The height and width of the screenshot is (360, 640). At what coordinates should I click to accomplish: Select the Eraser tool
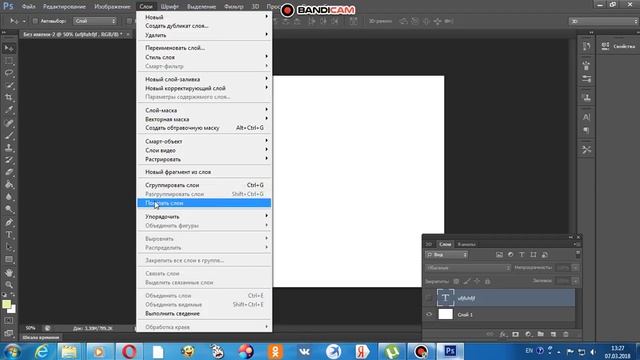coord(9,172)
